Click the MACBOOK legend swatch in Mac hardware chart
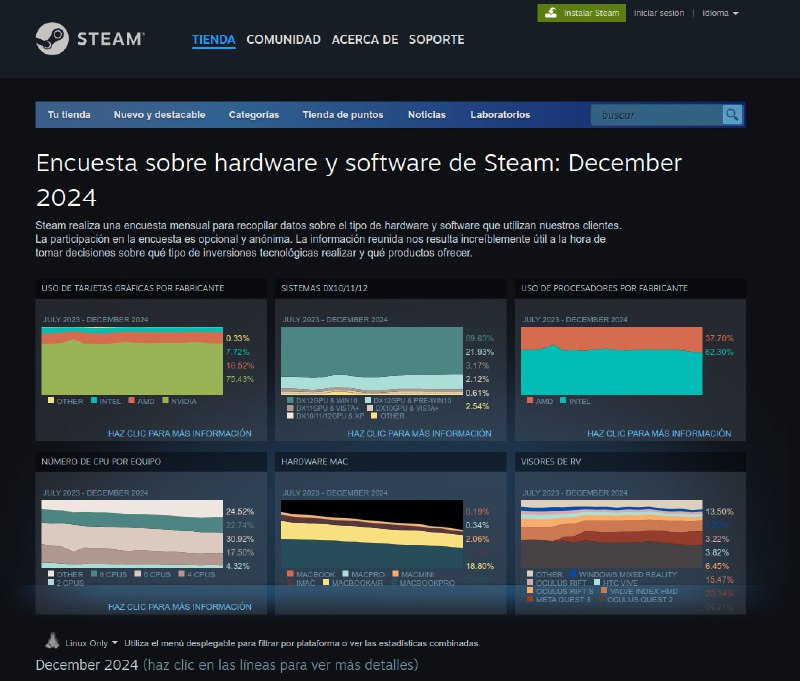Image resolution: width=800 pixels, height=681 pixels. tap(290, 574)
